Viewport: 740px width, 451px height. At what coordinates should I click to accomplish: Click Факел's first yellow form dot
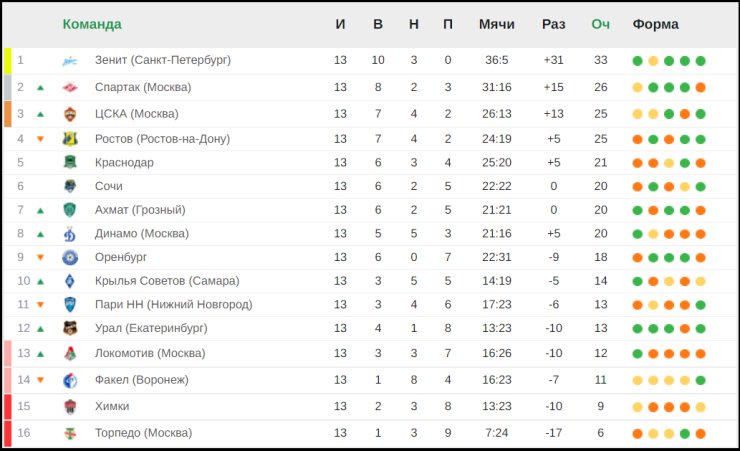pyautogui.click(x=637, y=380)
